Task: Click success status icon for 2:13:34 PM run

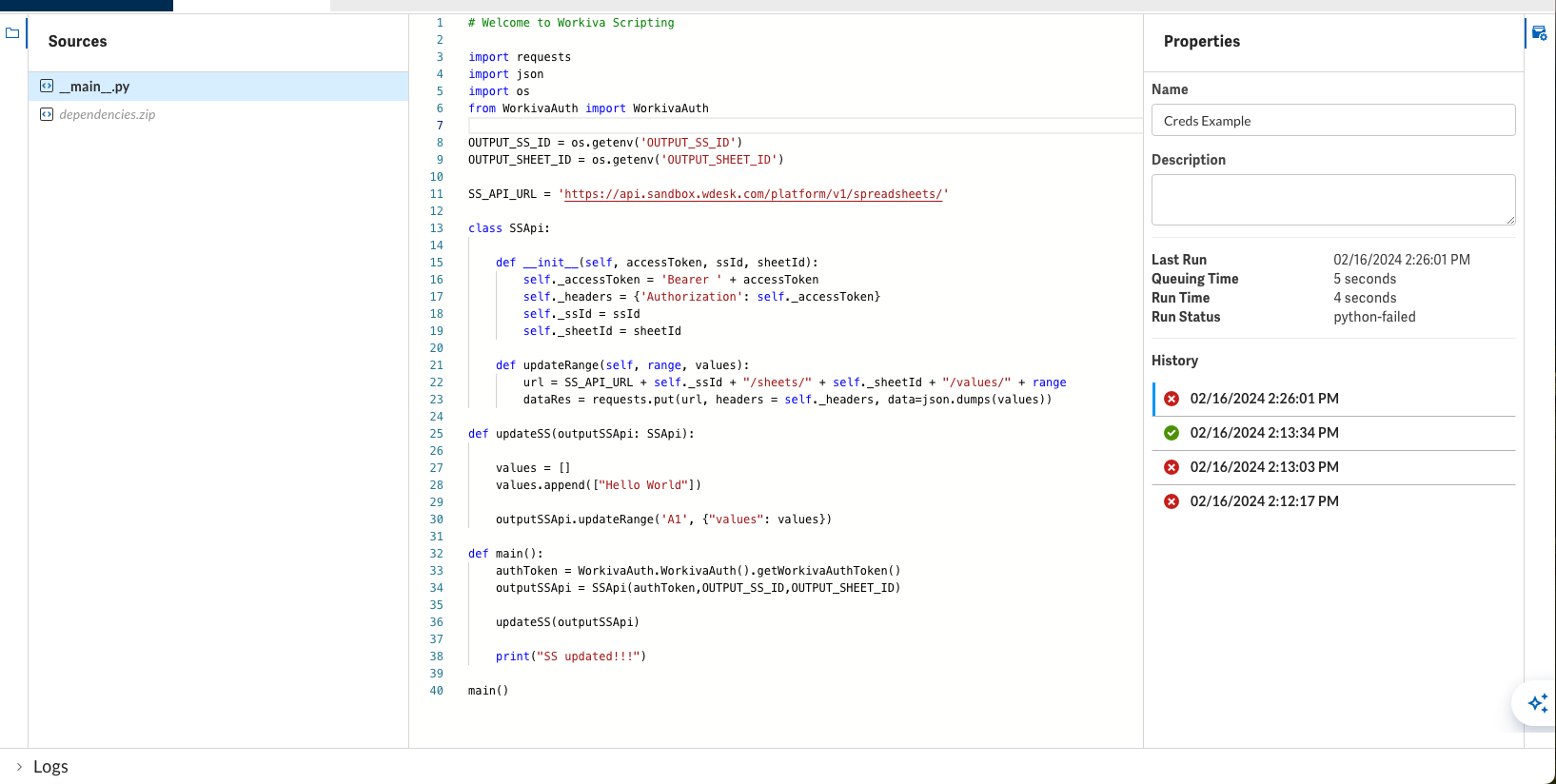Action: click(1172, 433)
